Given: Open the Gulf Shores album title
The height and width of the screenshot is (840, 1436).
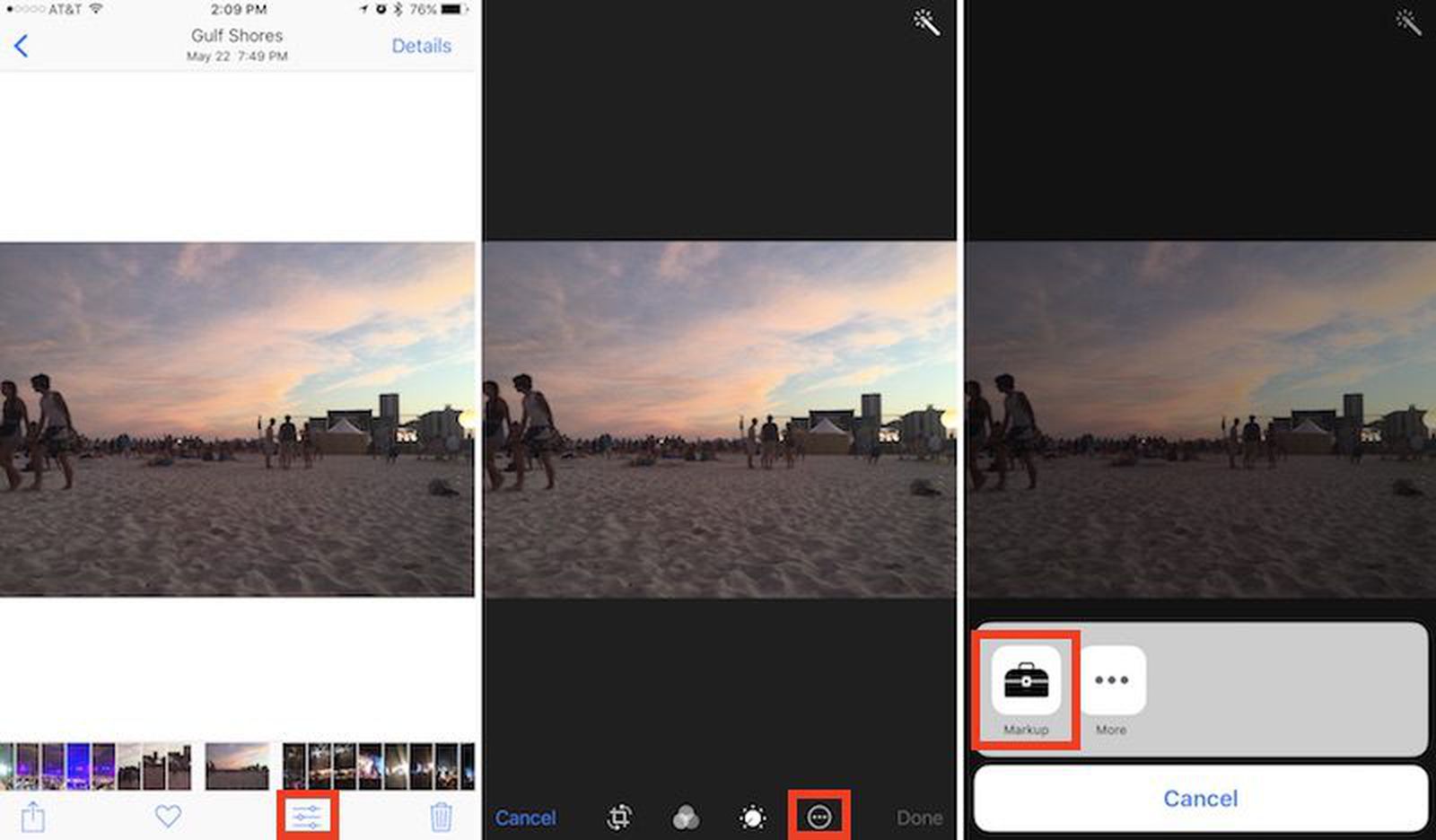Looking at the screenshot, I should click(236, 36).
